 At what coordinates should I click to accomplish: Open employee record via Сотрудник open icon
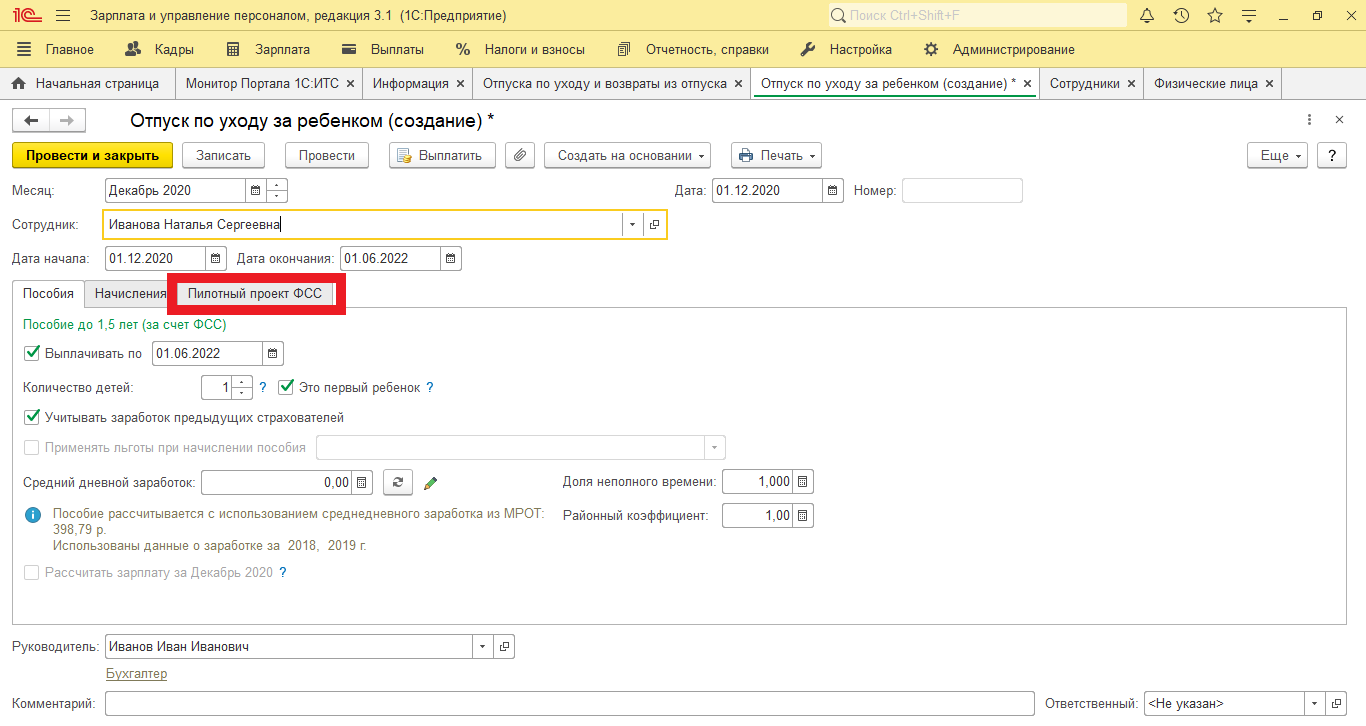coord(655,225)
